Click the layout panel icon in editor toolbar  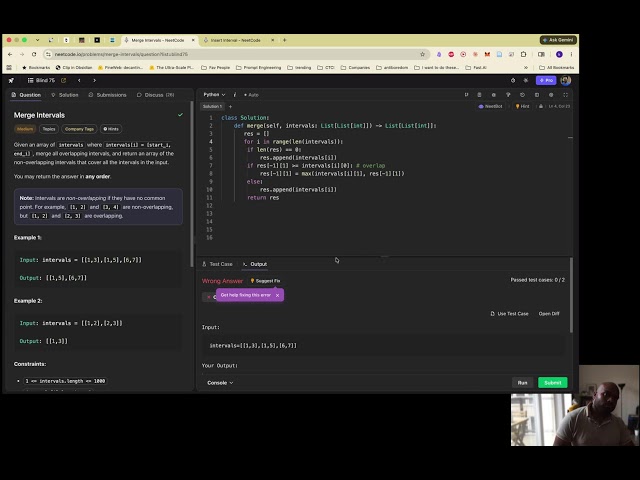(x=537, y=95)
